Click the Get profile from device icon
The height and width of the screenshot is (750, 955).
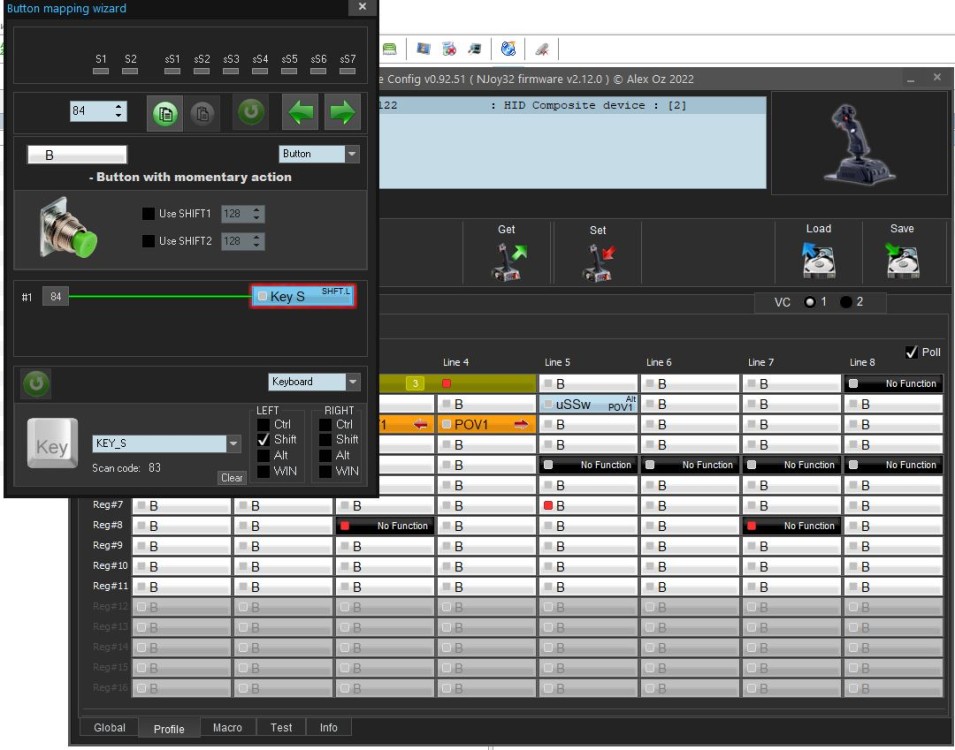(x=507, y=262)
